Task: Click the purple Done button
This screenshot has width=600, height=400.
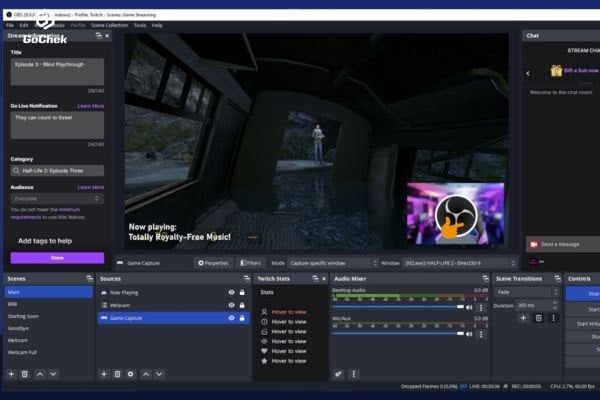Action: point(57,257)
